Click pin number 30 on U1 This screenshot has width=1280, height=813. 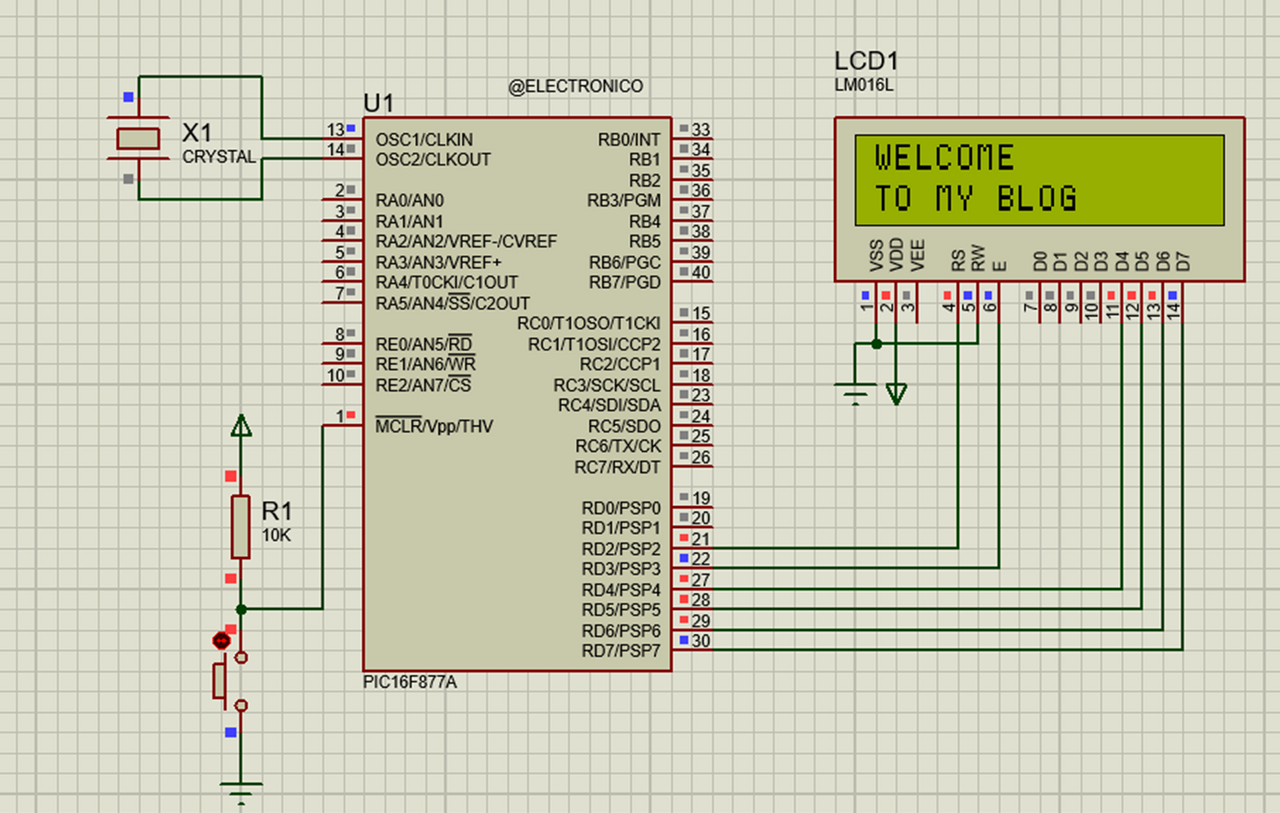pyautogui.click(x=701, y=642)
